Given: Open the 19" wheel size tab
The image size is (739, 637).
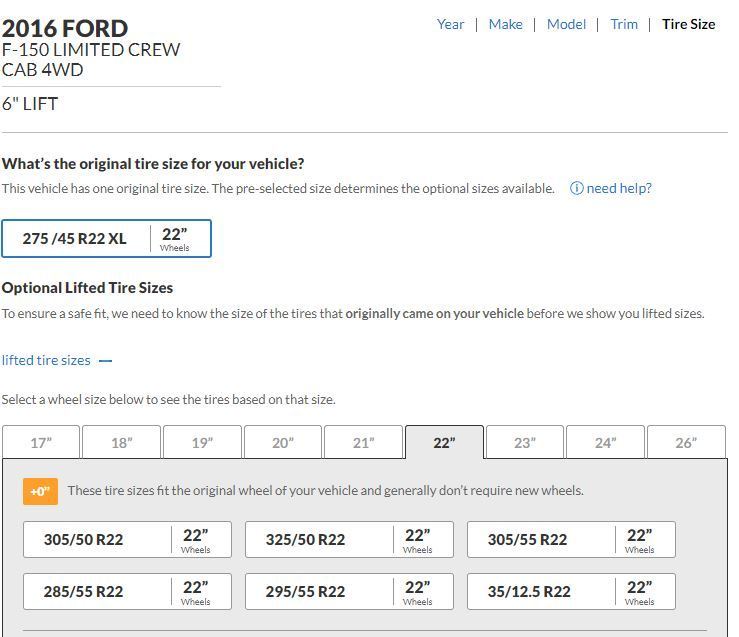Looking at the screenshot, I should [202, 442].
